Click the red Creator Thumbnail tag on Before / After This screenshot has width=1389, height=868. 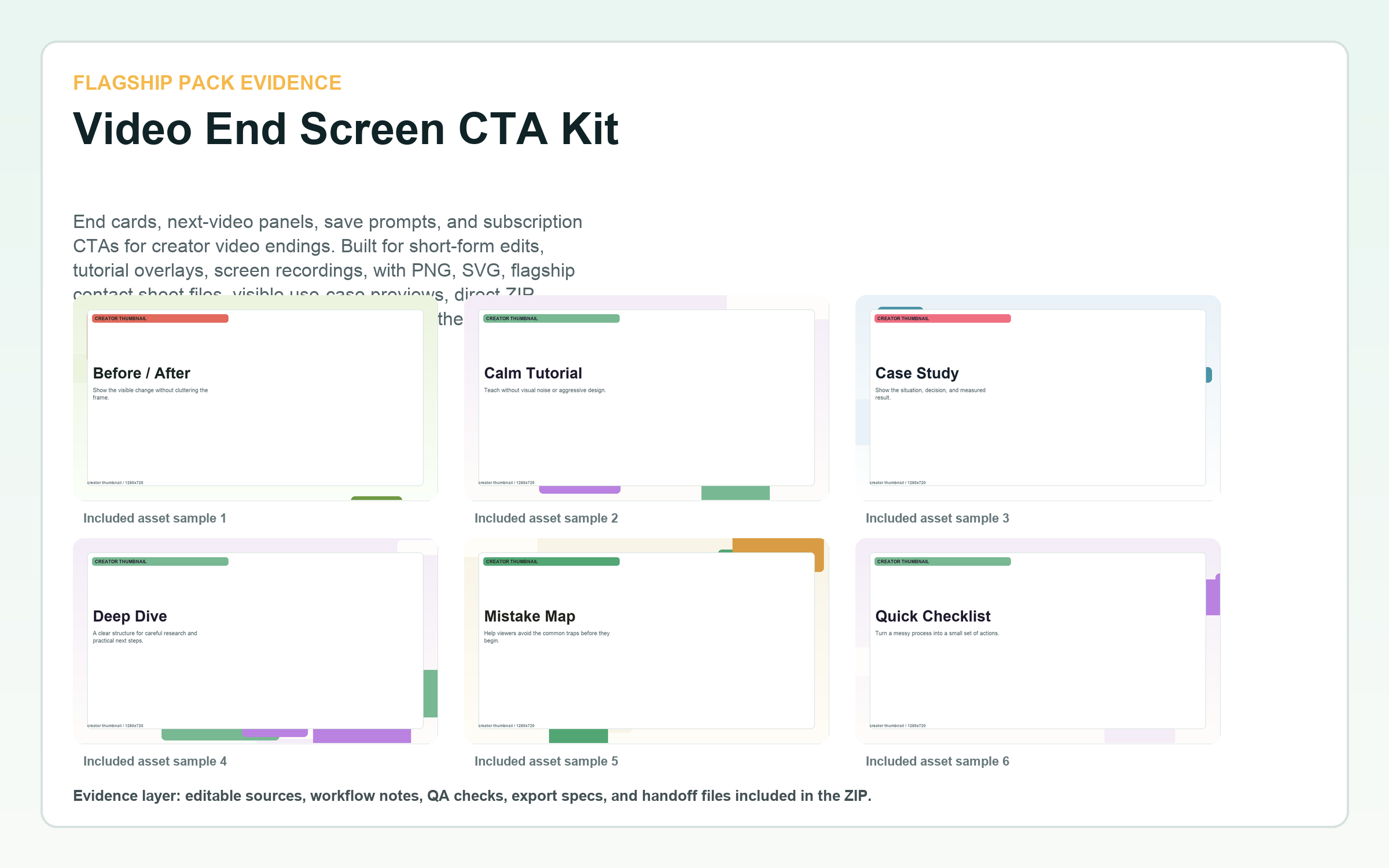click(160, 318)
